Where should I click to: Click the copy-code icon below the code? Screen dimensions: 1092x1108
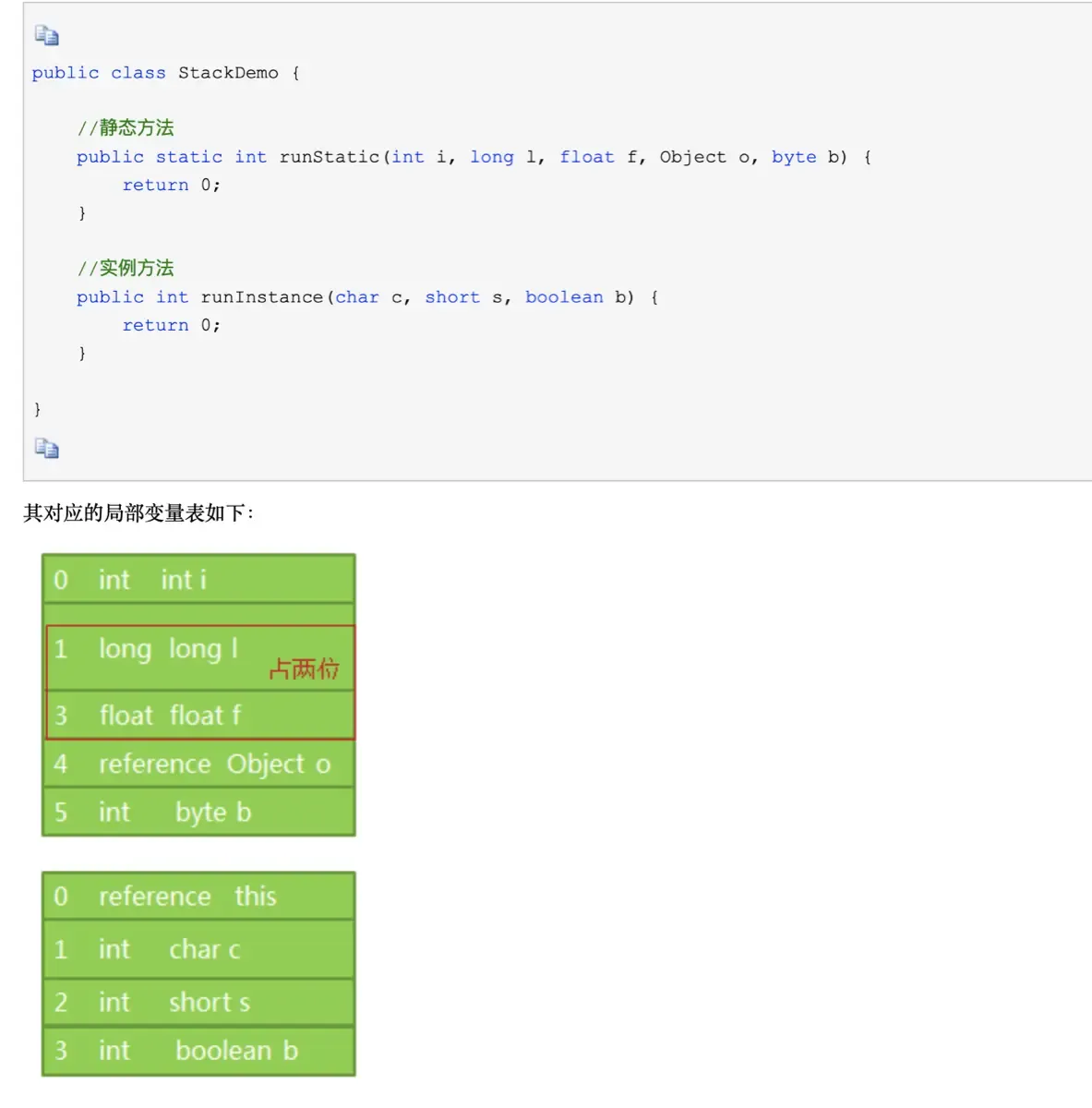click(47, 448)
